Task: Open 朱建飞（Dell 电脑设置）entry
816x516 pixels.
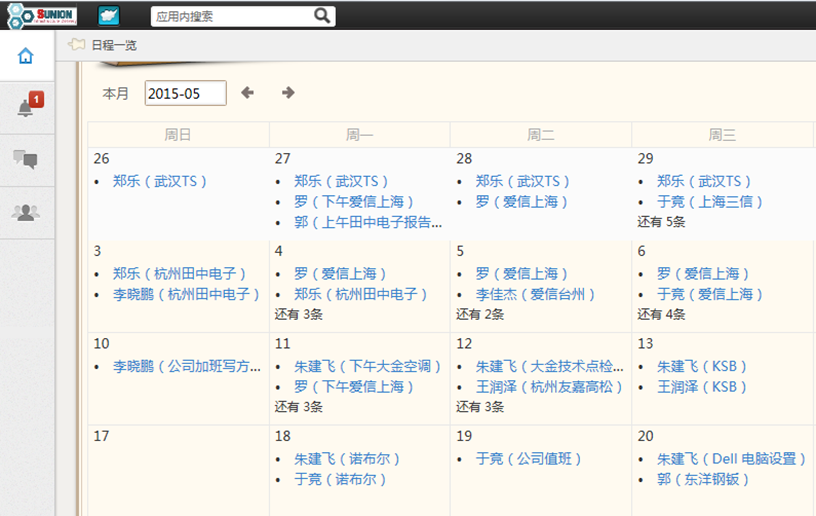Action: 731,459
